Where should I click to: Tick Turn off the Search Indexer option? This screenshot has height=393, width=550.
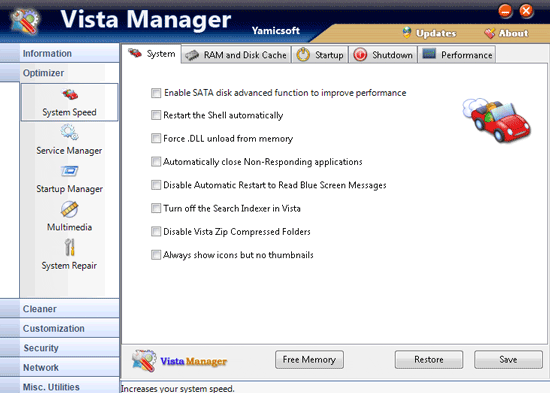[156, 208]
